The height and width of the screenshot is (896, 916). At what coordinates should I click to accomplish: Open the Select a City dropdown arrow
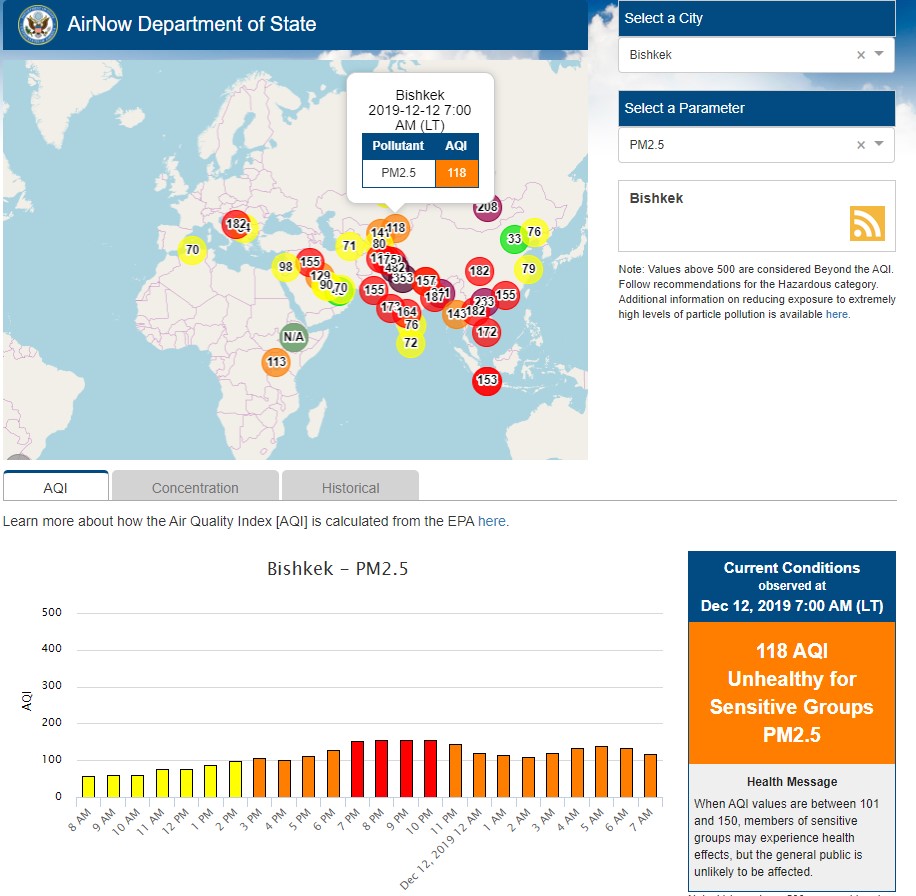point(879,55)
